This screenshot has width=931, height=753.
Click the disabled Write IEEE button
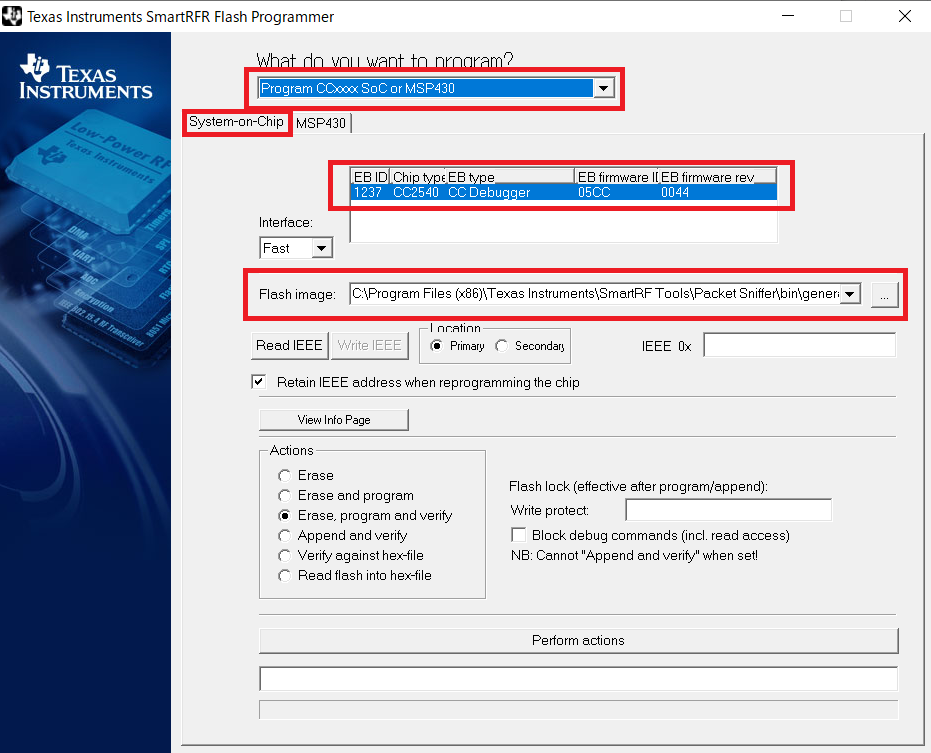pyautogui.click(x=369, y=346)
